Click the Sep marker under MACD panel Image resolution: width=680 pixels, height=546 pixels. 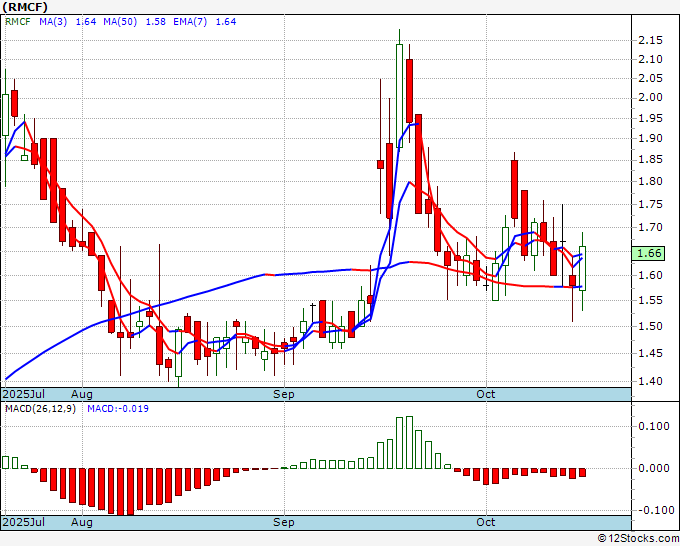tap(284, 523)
